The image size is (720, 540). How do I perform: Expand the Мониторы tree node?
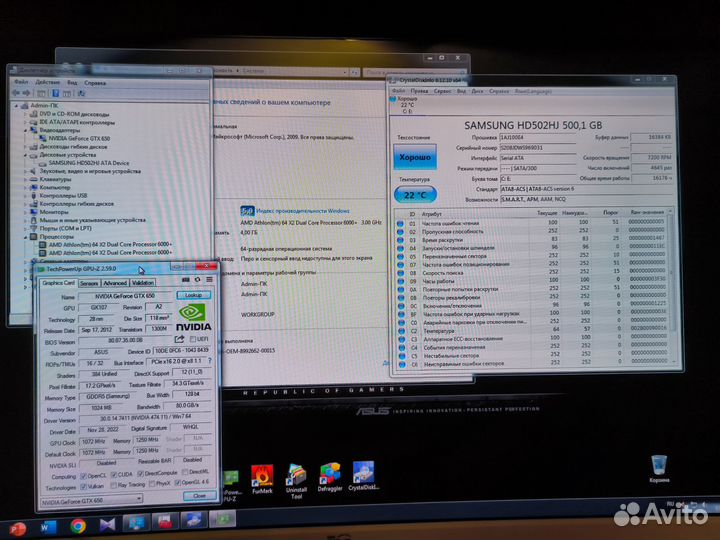click(x=25, y=212)
